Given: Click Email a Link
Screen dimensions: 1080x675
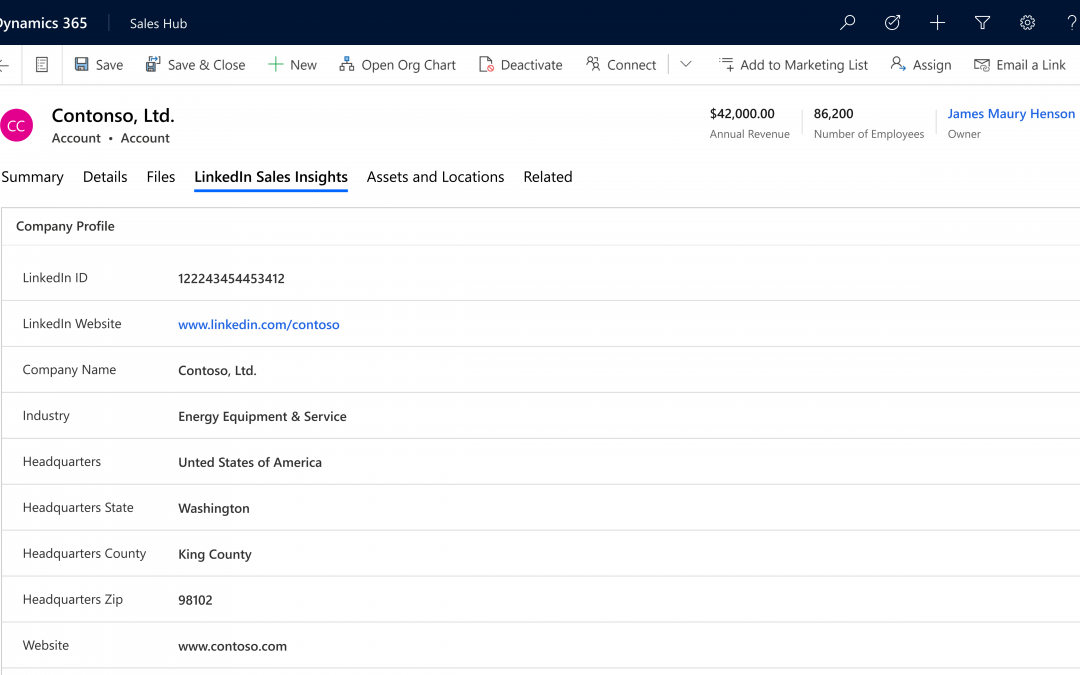Looking at the screenshot, I should pos(1019,65).
